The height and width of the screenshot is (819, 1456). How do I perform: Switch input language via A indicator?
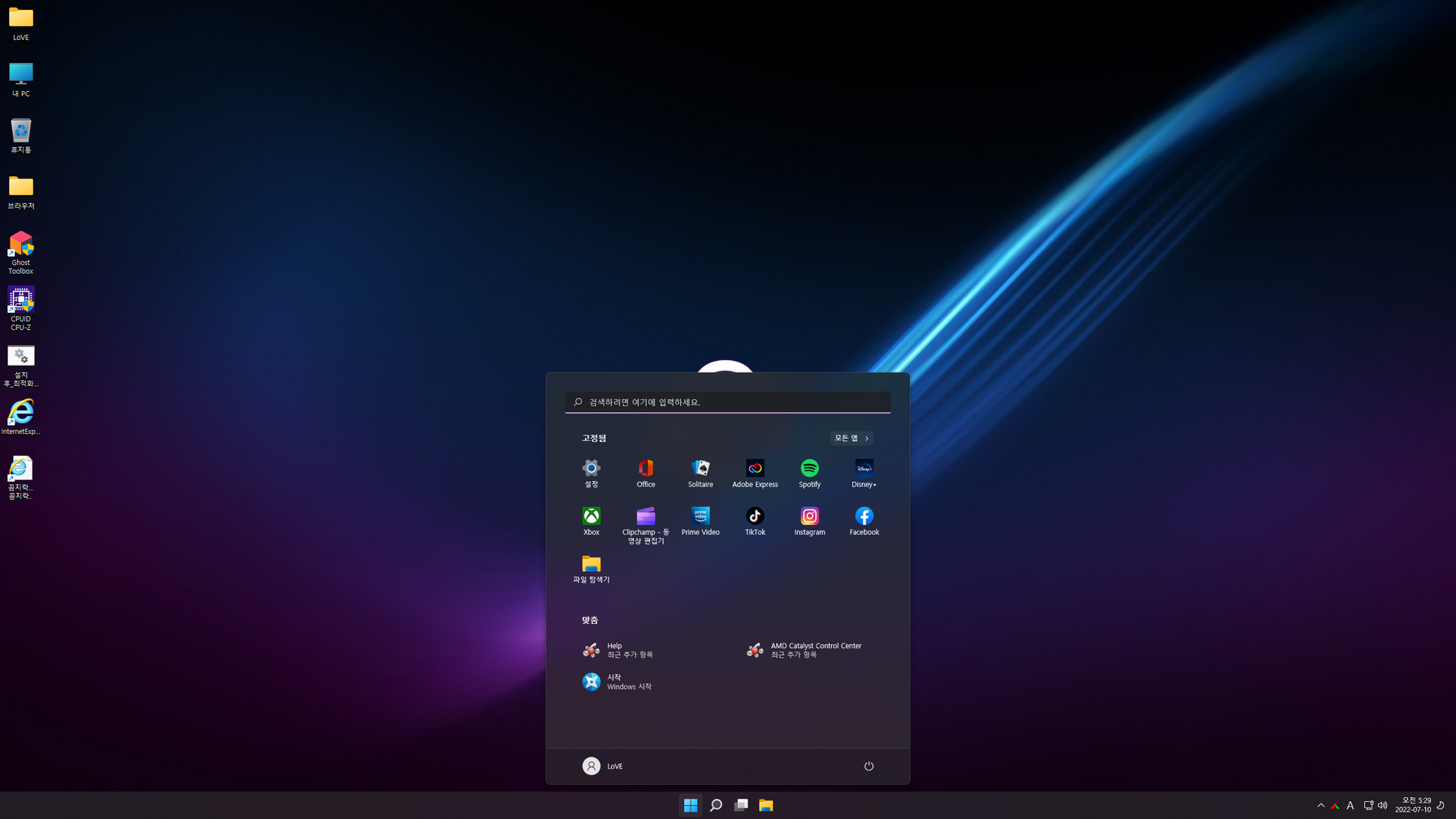click(1350, 806)
